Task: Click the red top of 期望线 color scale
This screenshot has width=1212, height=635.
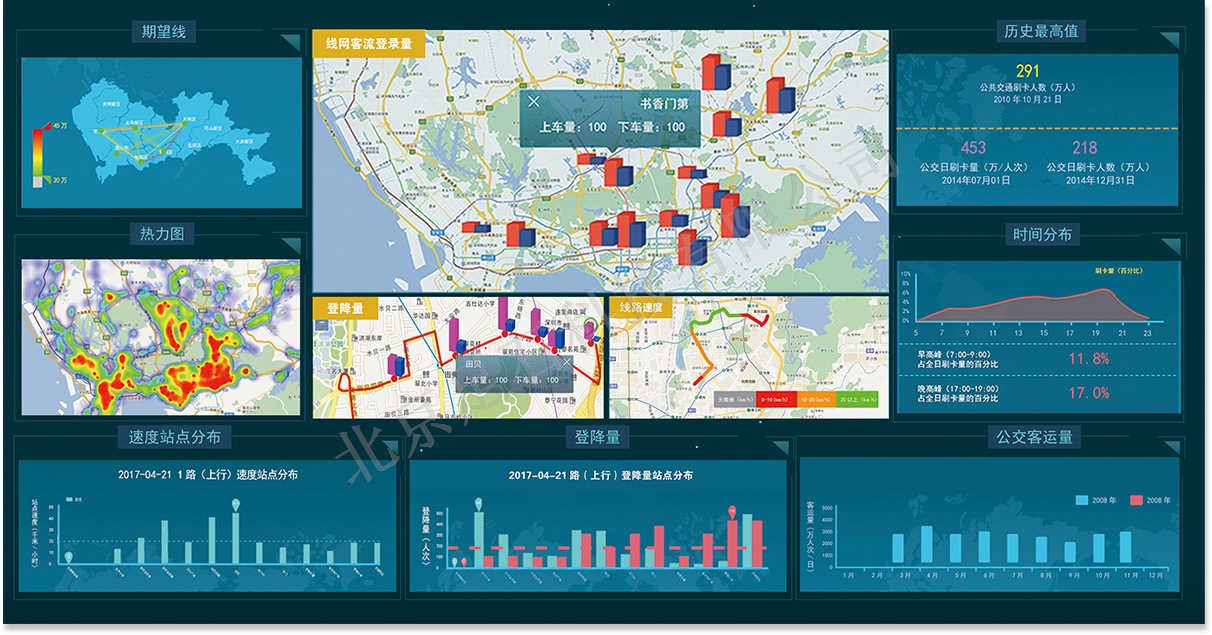Action: coord(37,132)
